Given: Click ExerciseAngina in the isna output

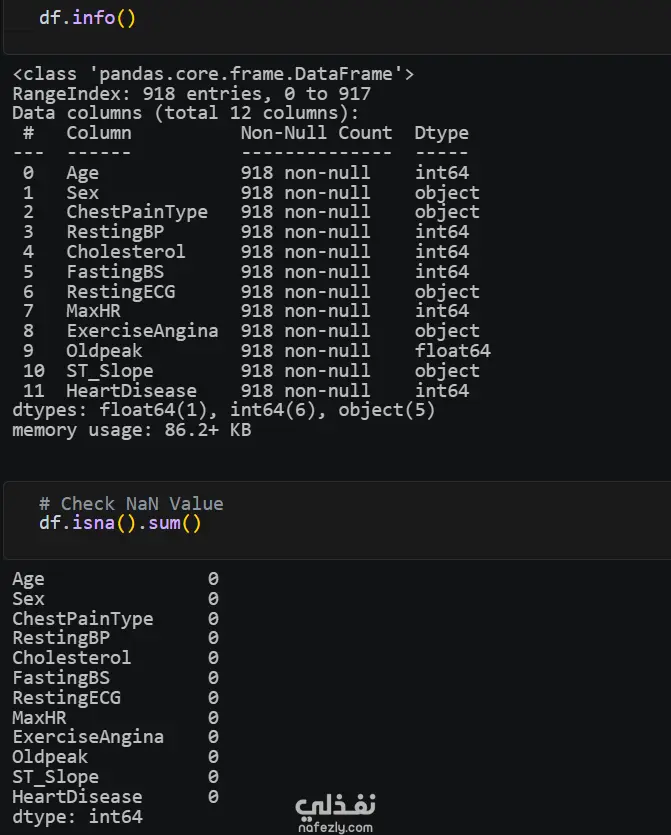Looking at the screenshot, I should click(x=88, y=737).
